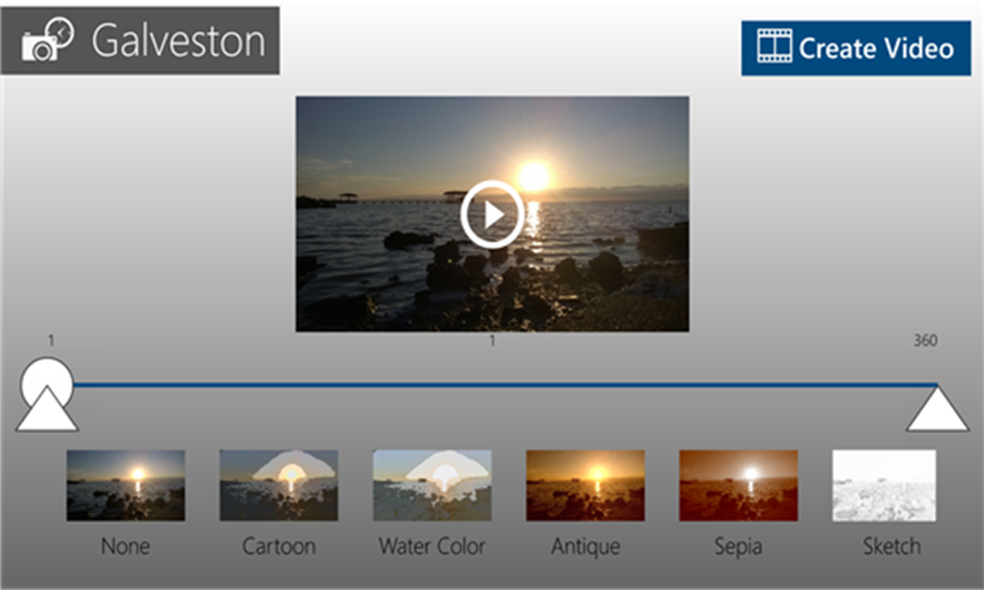Viewport: 984px width, 590px height.
Task: Click the frame marker labeled 1 above the left handle
Action: 51,341
